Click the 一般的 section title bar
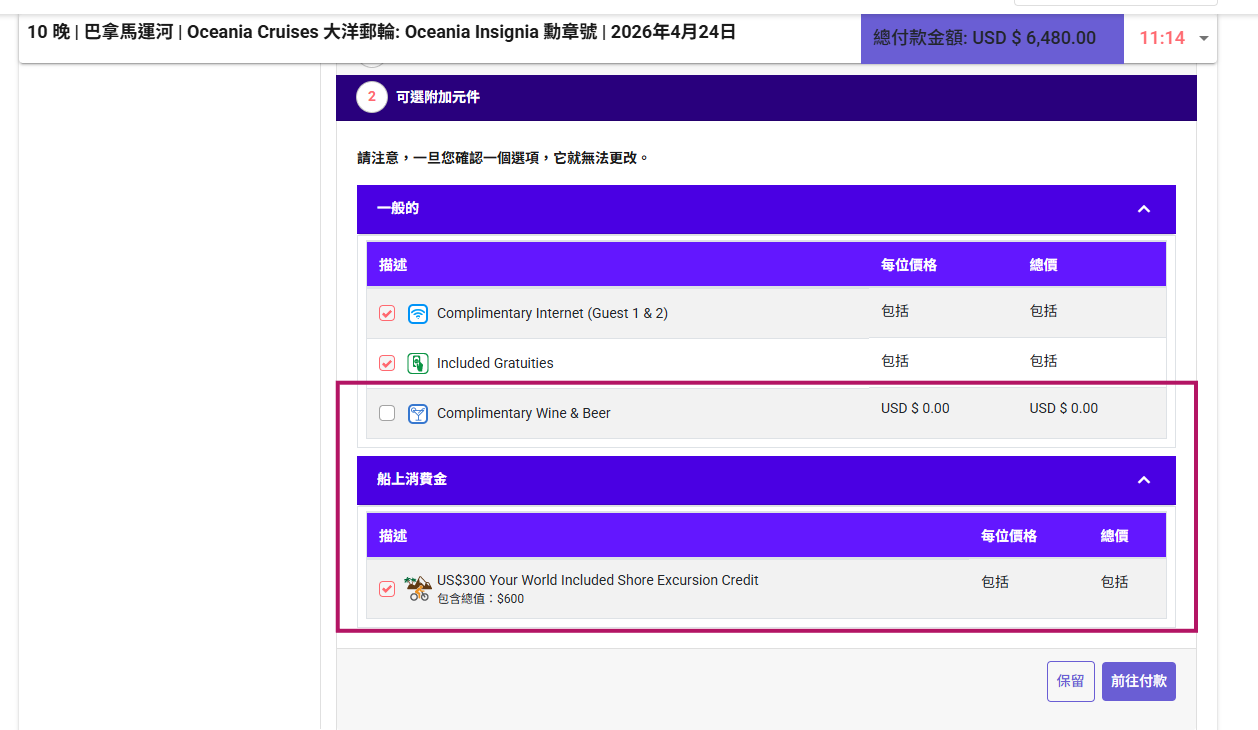This screenshot has width=1258, height=730. pos(700,209)
